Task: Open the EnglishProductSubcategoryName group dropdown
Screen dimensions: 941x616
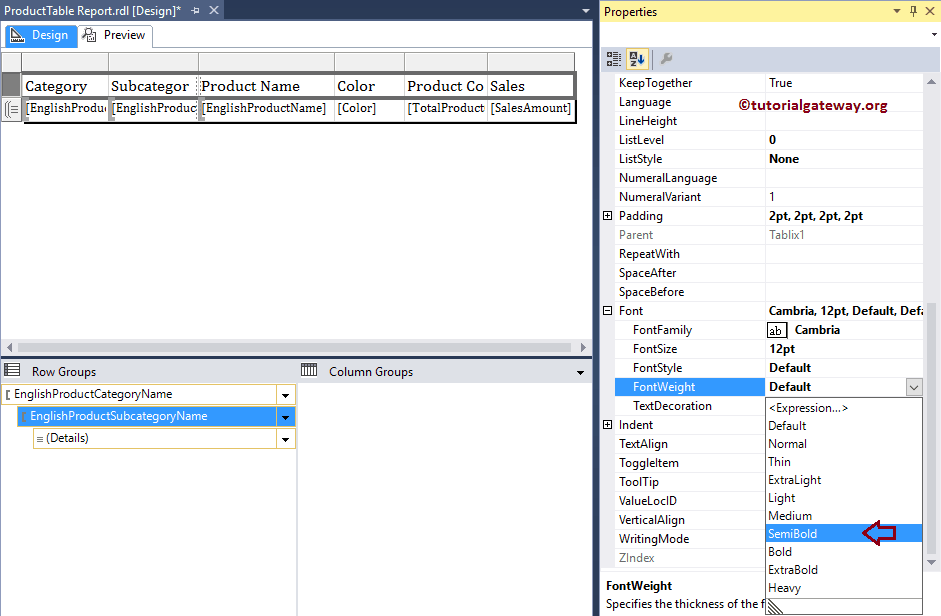Action: click(286, 416)
